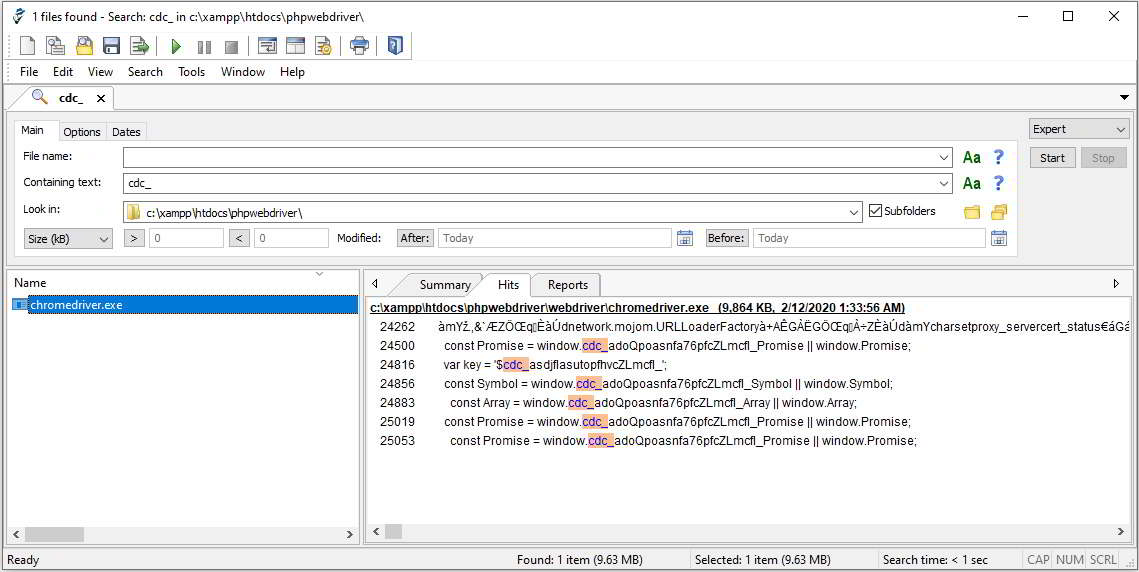Export results using the green arrow icon

(x=139, y=47)
